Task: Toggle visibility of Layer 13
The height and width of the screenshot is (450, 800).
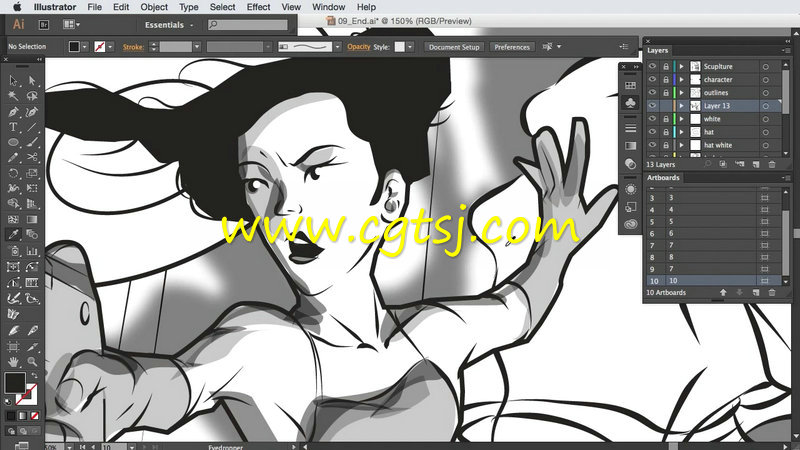Action: 652,106
